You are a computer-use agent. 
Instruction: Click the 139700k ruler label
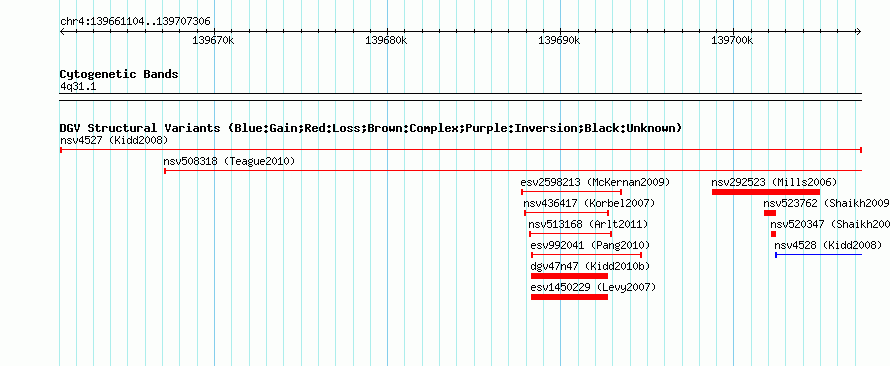coord(732,41)
